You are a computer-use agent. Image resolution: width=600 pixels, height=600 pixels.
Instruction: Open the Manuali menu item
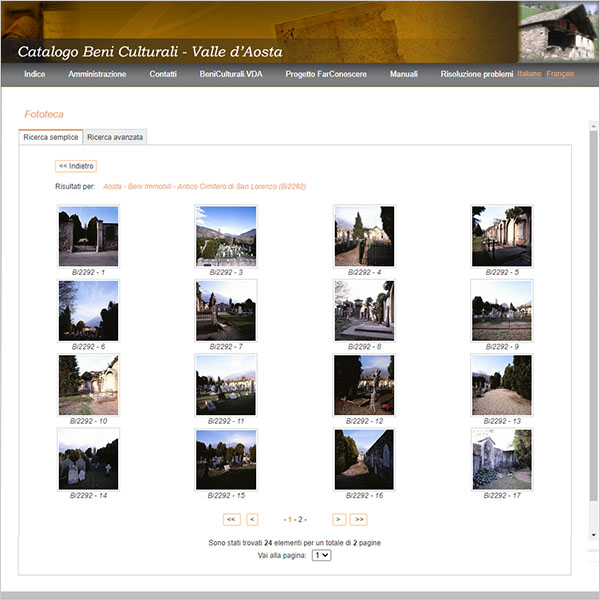[x=404, y=74]
